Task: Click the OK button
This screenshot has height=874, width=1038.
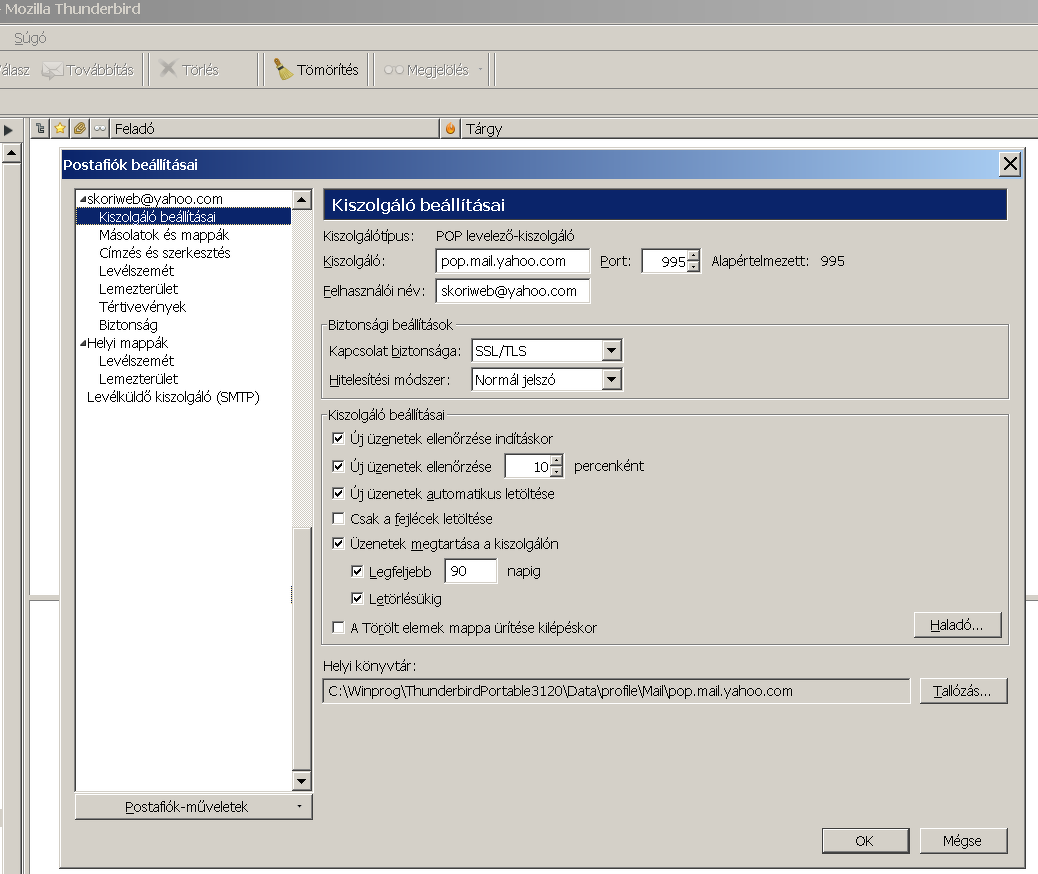Action: pyautogui.click(x=865, y=841)
